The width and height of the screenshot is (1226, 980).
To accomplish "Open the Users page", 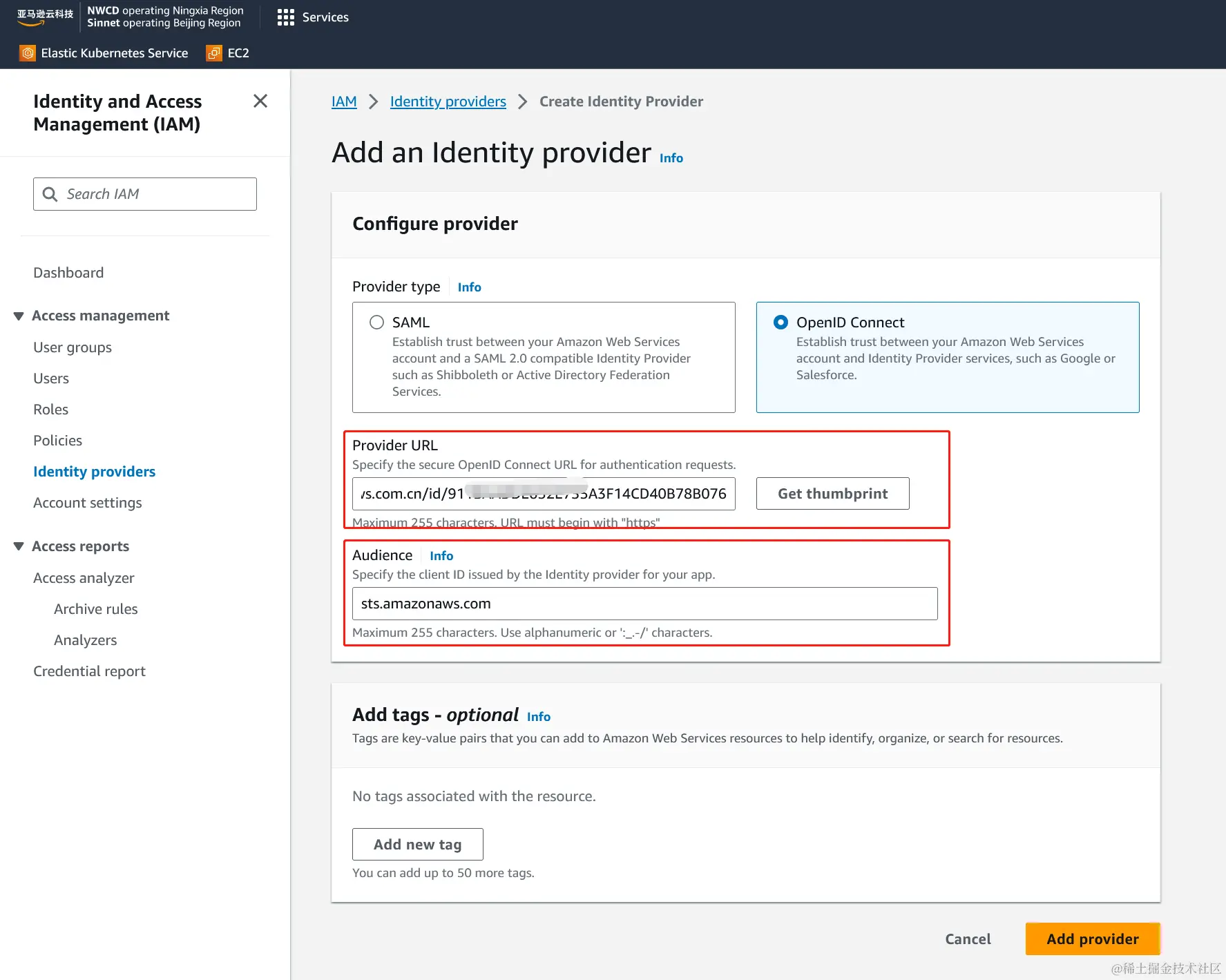I will (51, 378).
